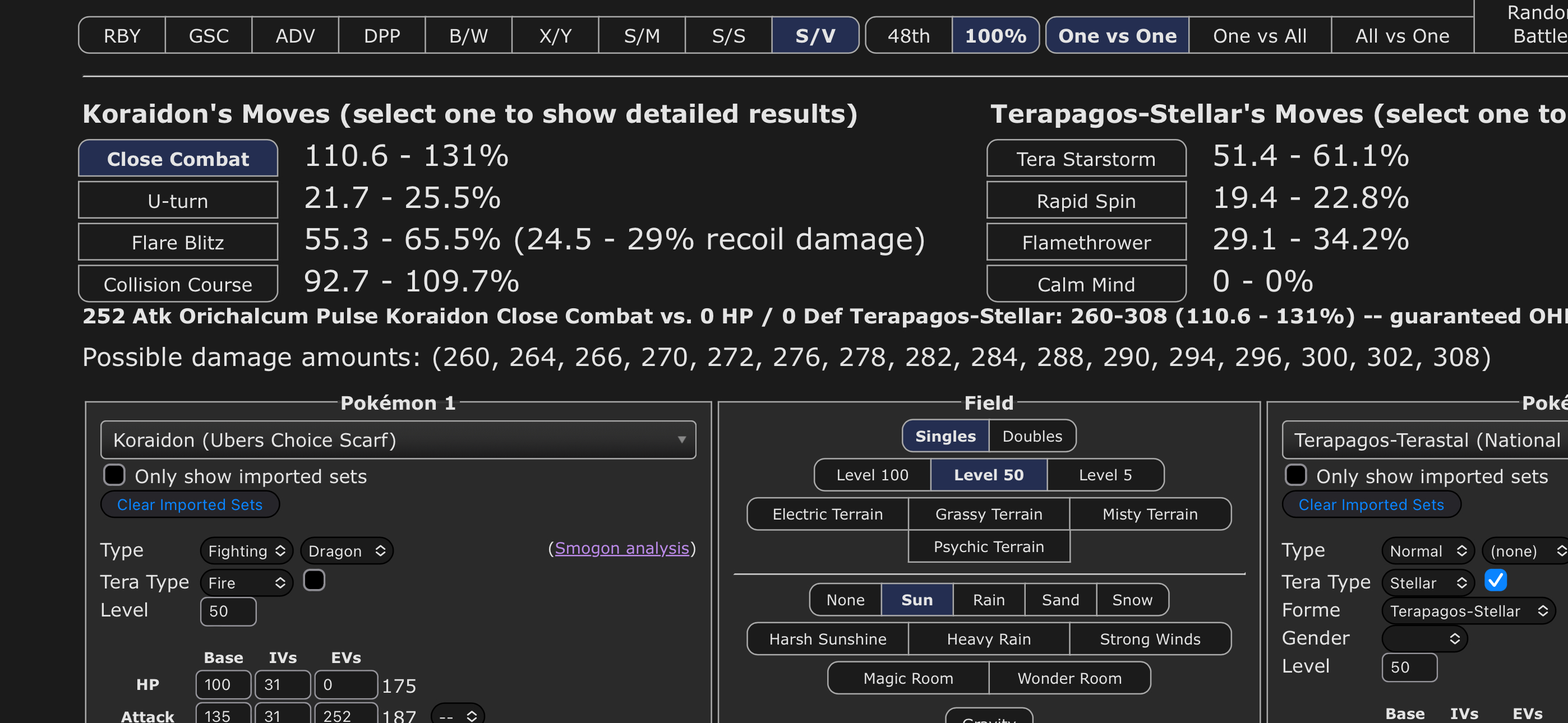Switch field format to Doubles
The height and width of the screenshot is (723, 1568).
click(x=1032, y=435)
